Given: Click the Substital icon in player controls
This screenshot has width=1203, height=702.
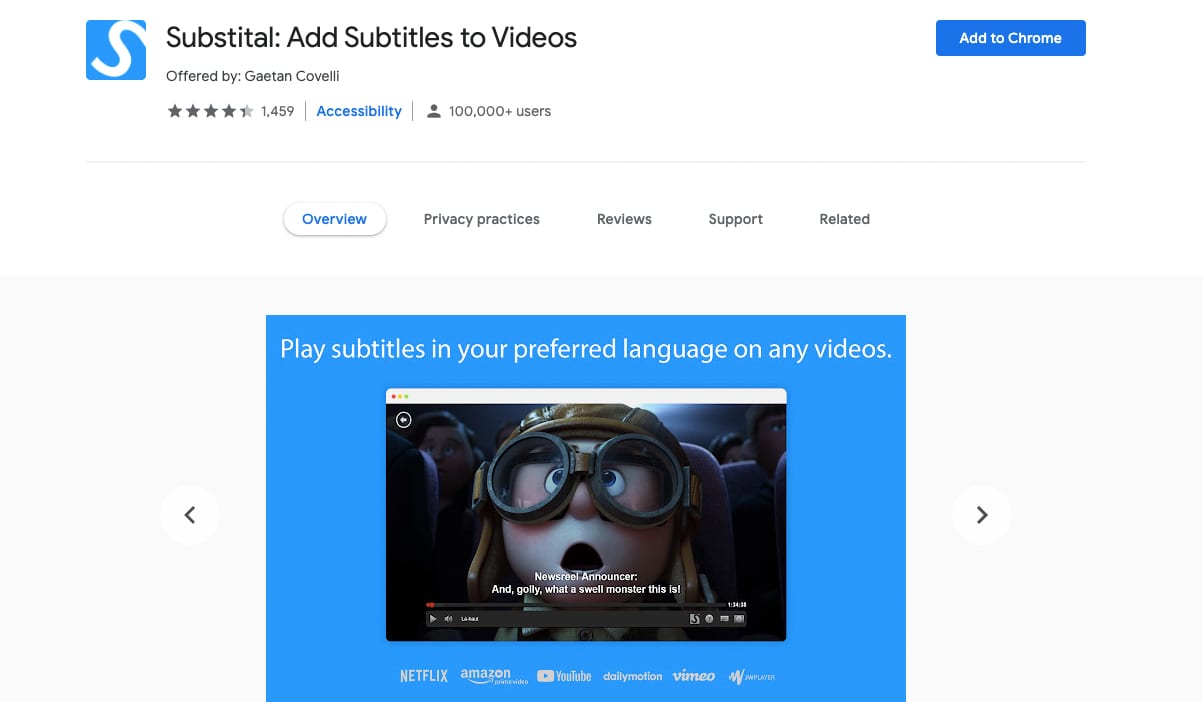Looking at the screenshot, I should (695, 619).
